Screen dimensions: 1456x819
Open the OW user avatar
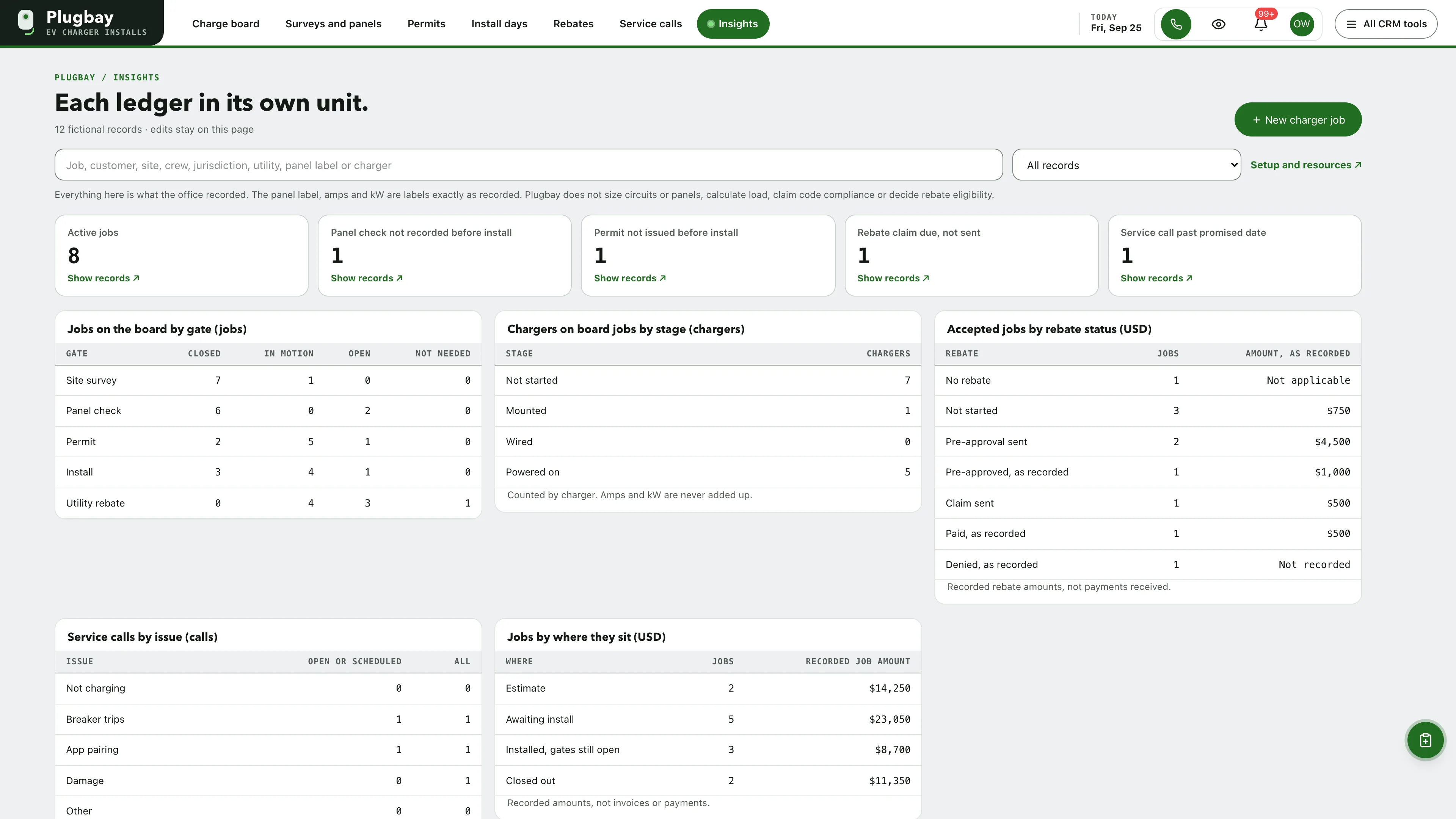[x=1302, y=24]
